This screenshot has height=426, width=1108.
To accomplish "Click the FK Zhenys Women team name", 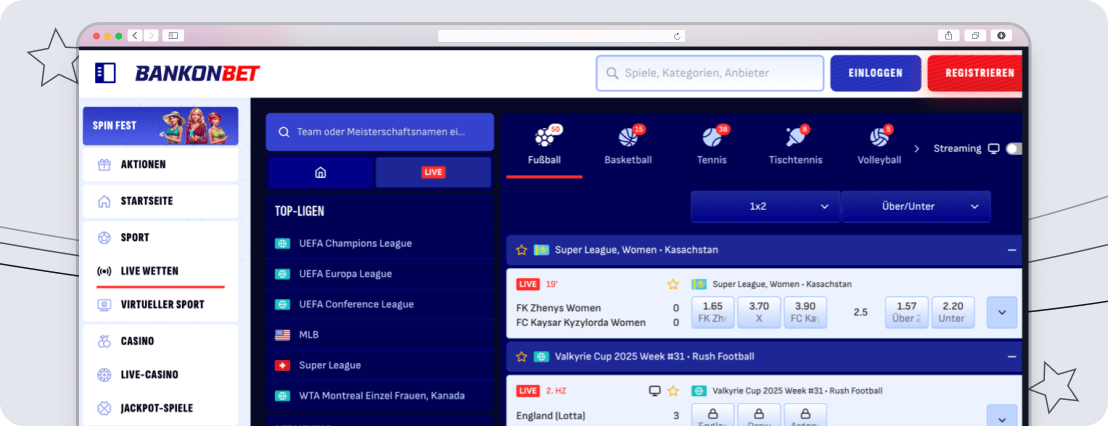I will [559, 308].
